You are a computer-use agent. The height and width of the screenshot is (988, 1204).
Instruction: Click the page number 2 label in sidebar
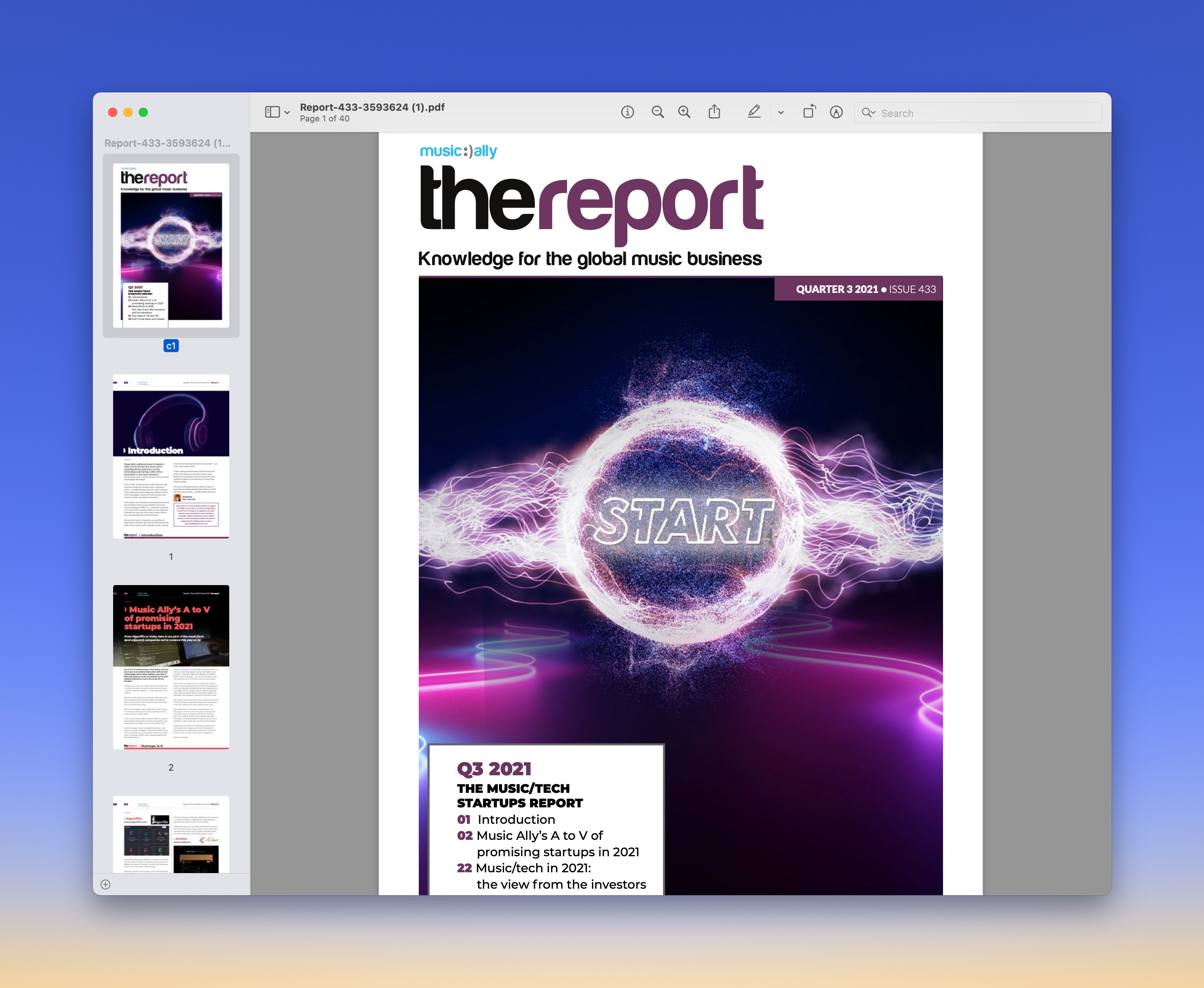(x=171, y=767)
